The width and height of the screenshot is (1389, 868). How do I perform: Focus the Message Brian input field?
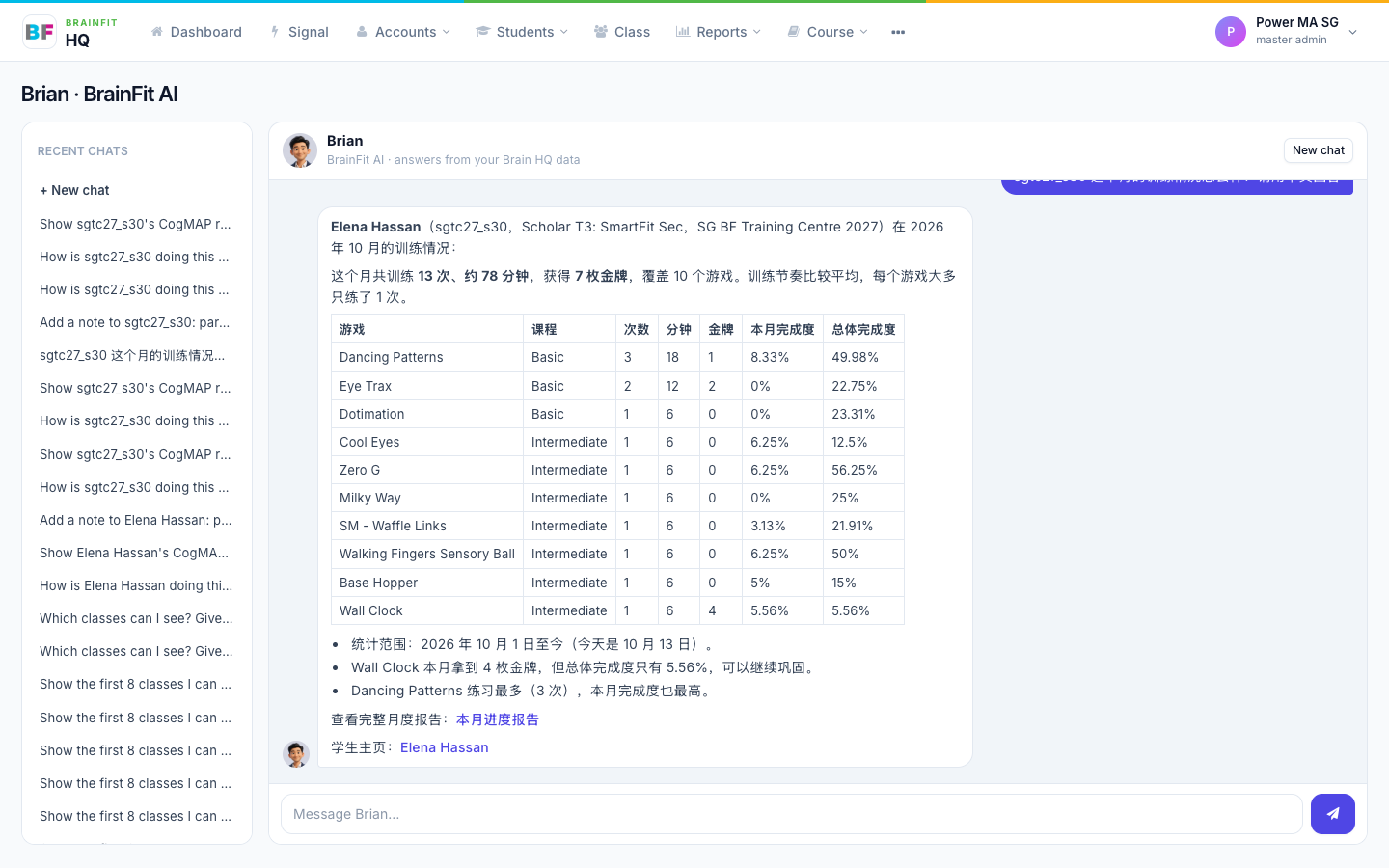pos(792,814)
